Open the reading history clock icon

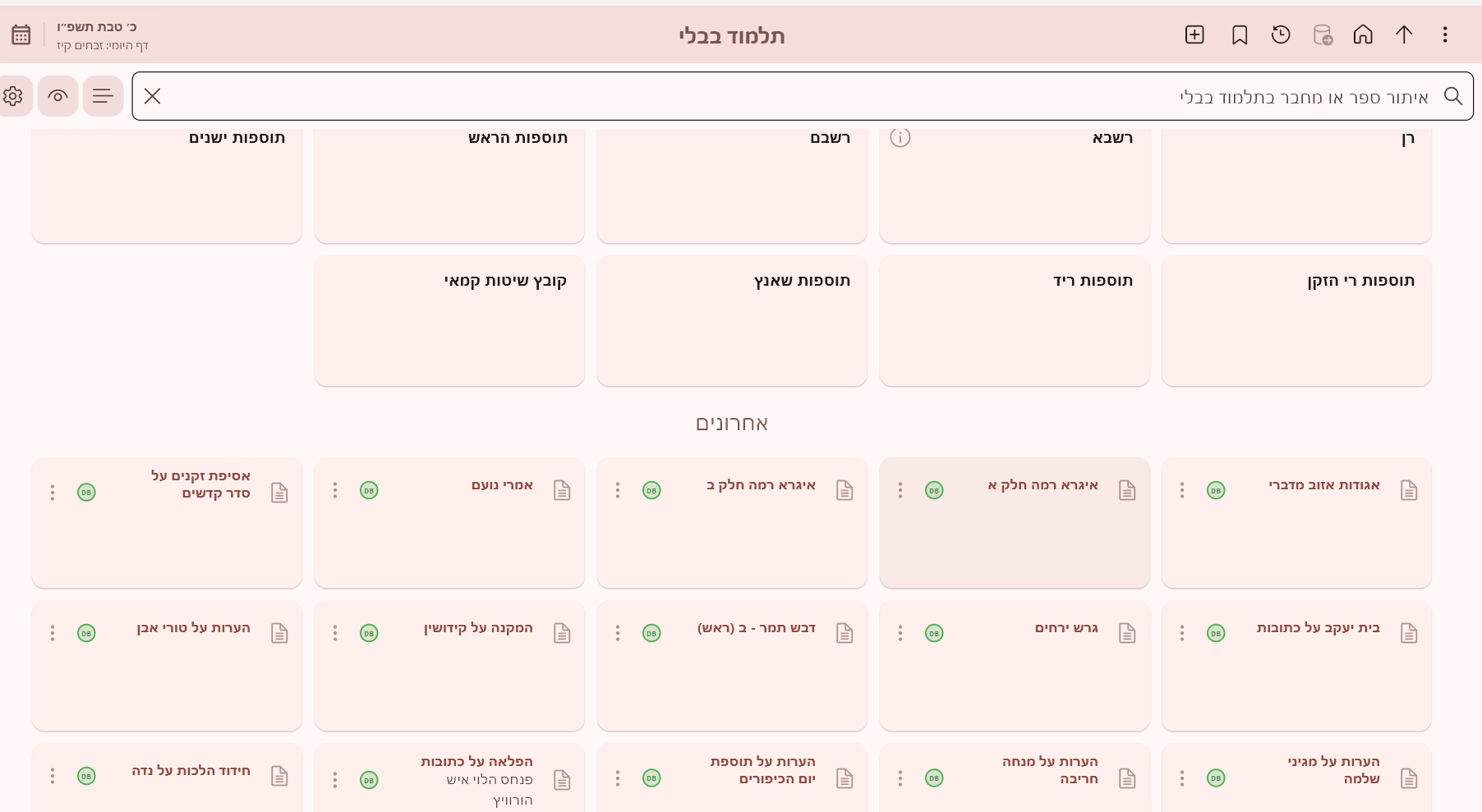click(1281, 35)
